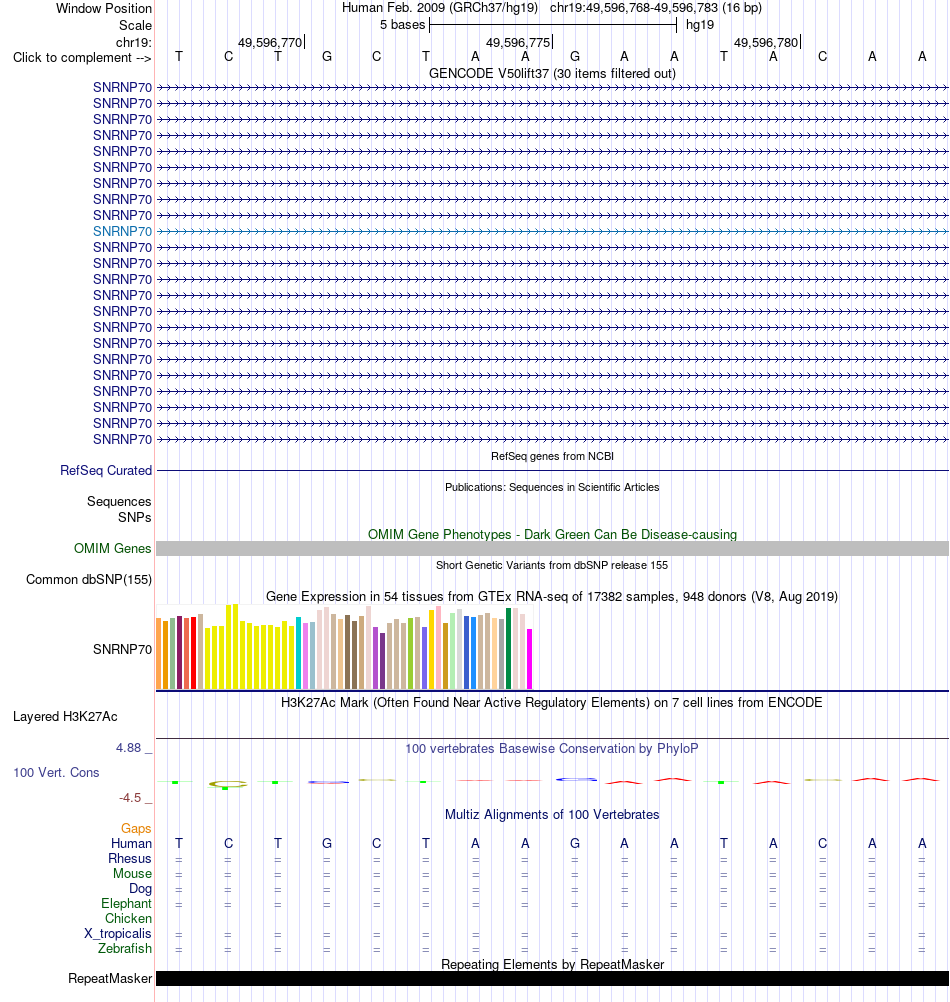Click the 'Click to complement -->' label
Viewport: 950px width, 1002px height.
coord(82,58)
